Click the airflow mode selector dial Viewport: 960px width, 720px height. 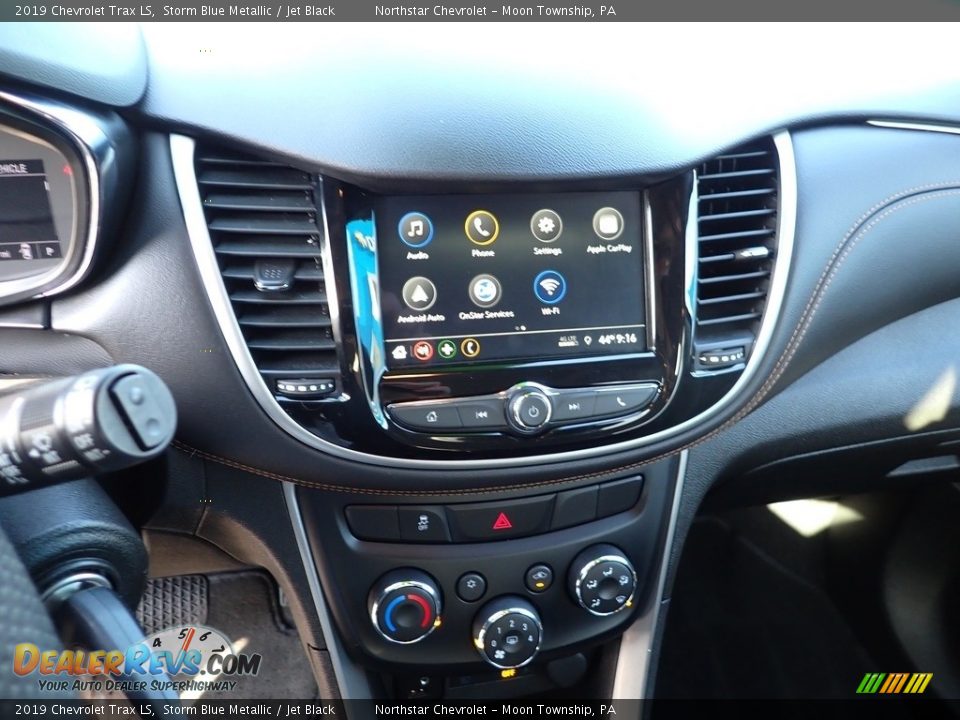(x=604, y=579)
